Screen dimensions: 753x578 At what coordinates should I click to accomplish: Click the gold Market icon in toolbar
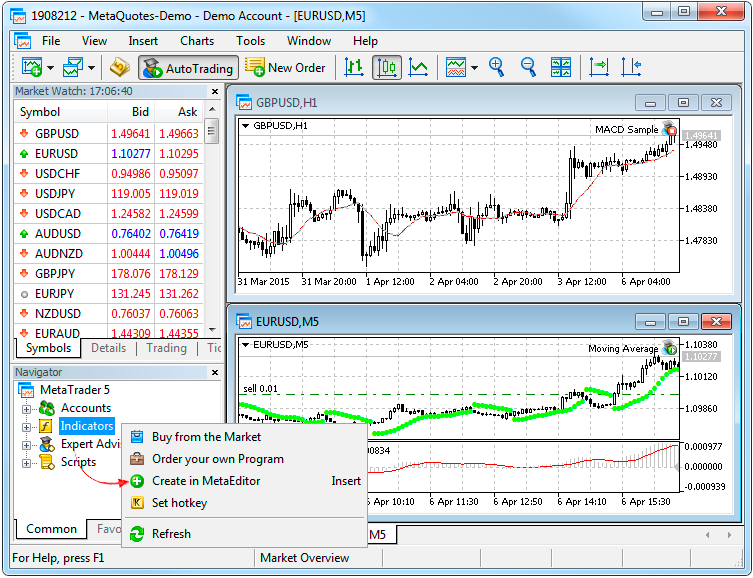(120, 67)
